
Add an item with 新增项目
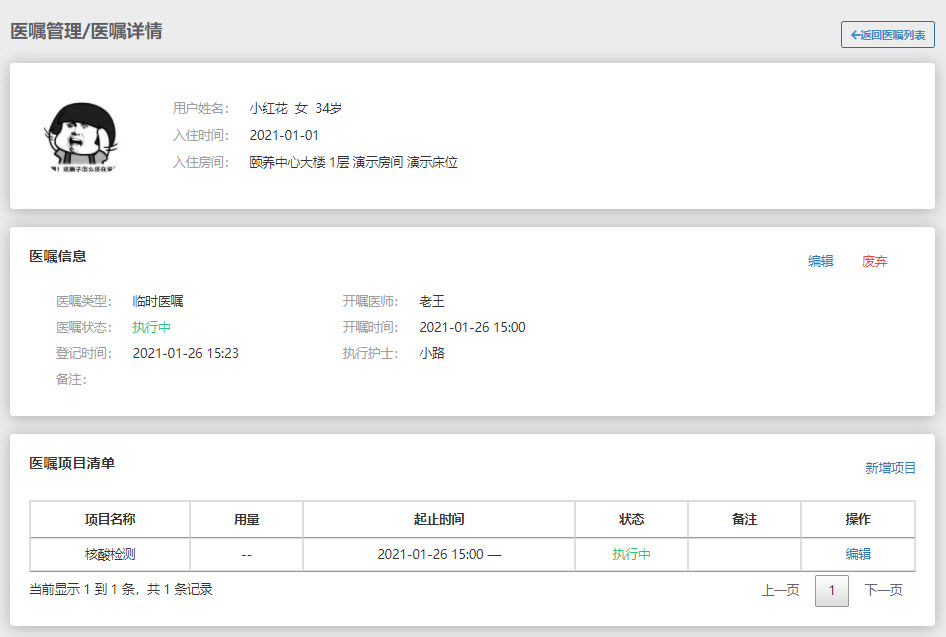tap(891, 468)
